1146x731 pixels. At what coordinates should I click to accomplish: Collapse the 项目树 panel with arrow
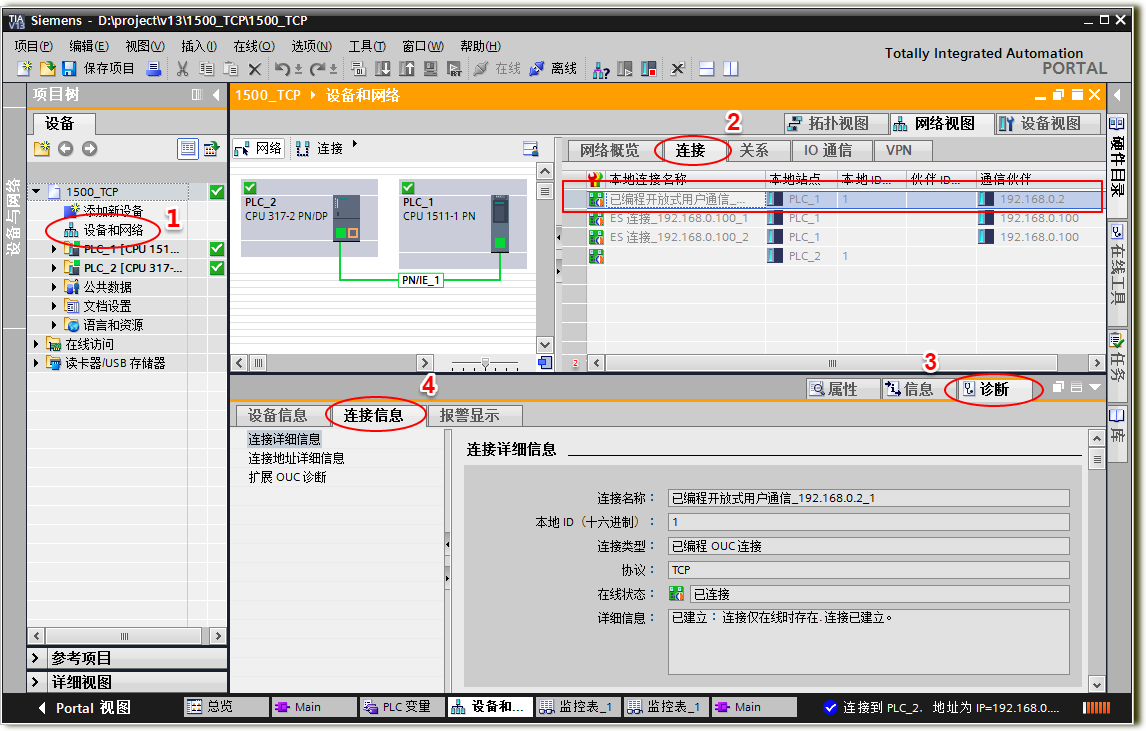216,95
